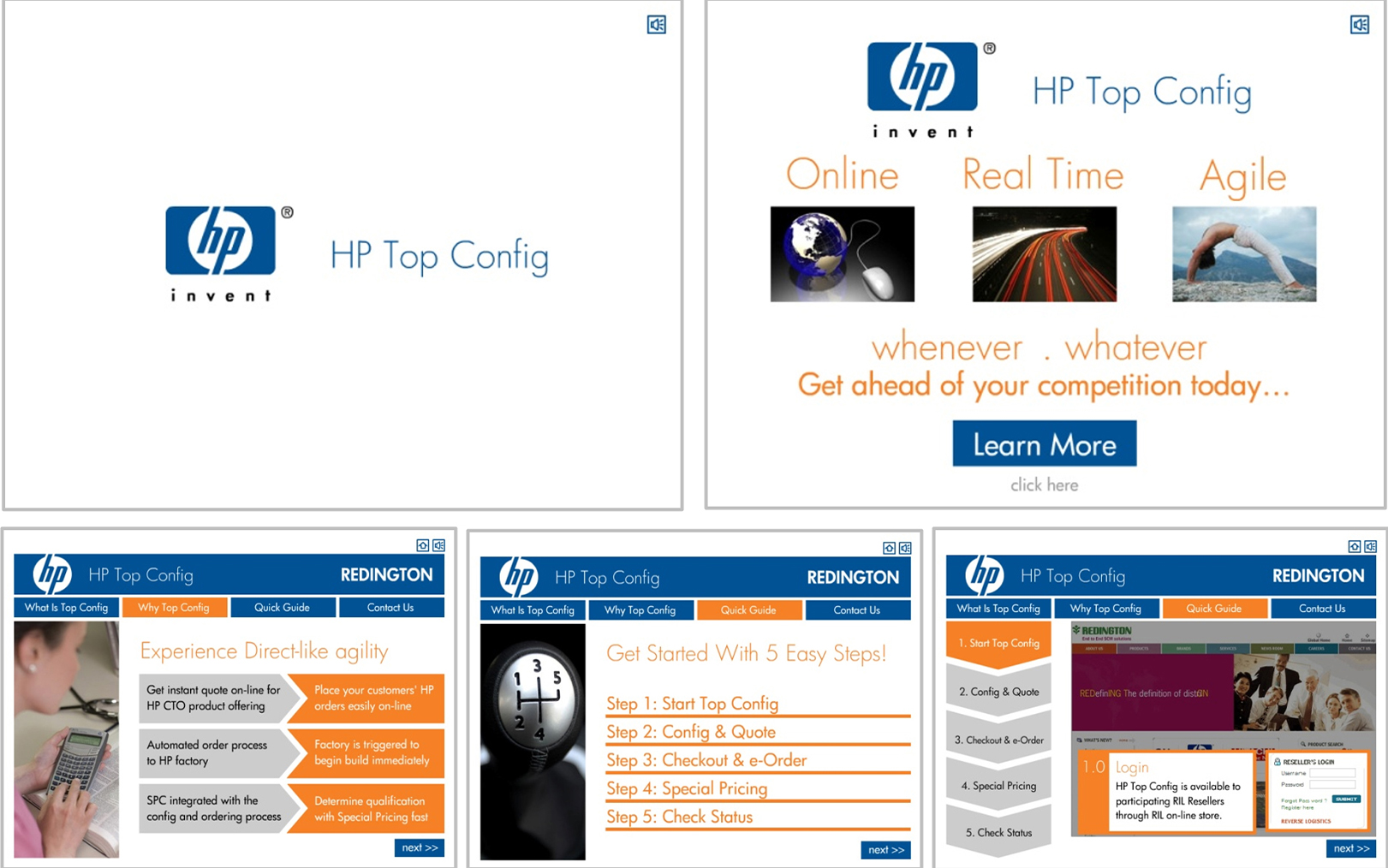
Task: Open Contact Us tab on the agility slide
Action: [x=390, y=608]
